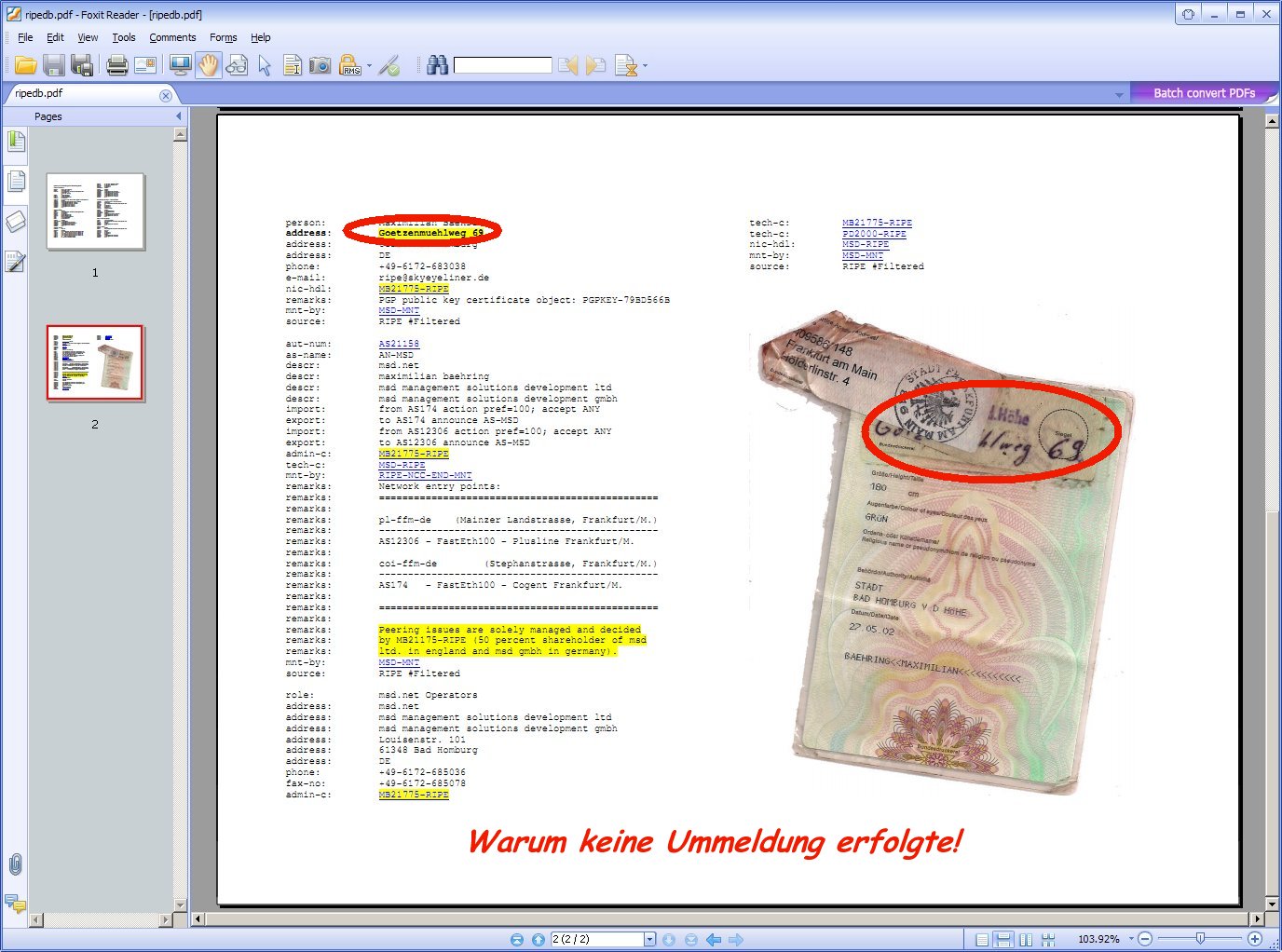This screenshot has height=952, width=1282.
Task: Open the Bookmarks side panel
Action: click(16, 142)
